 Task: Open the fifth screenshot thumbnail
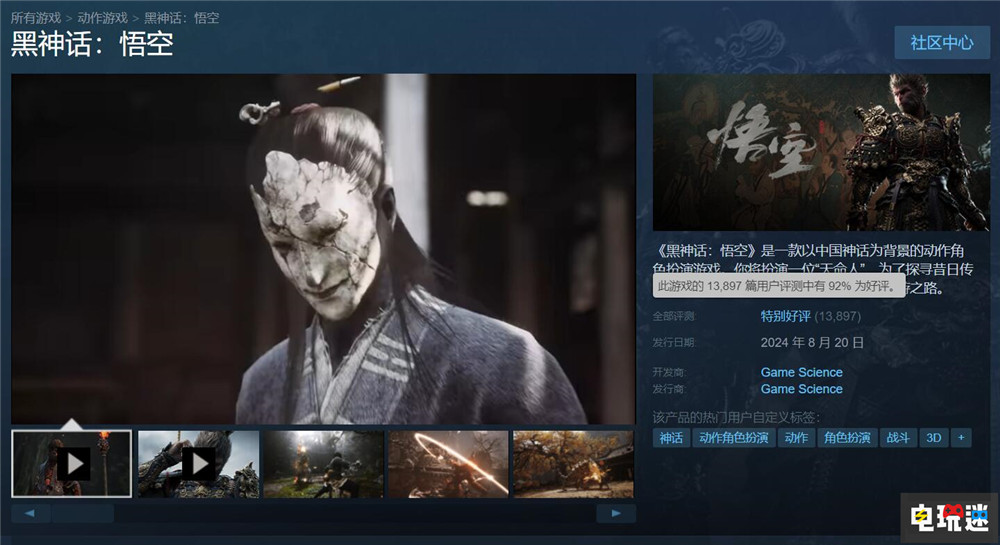coord(572,463)
